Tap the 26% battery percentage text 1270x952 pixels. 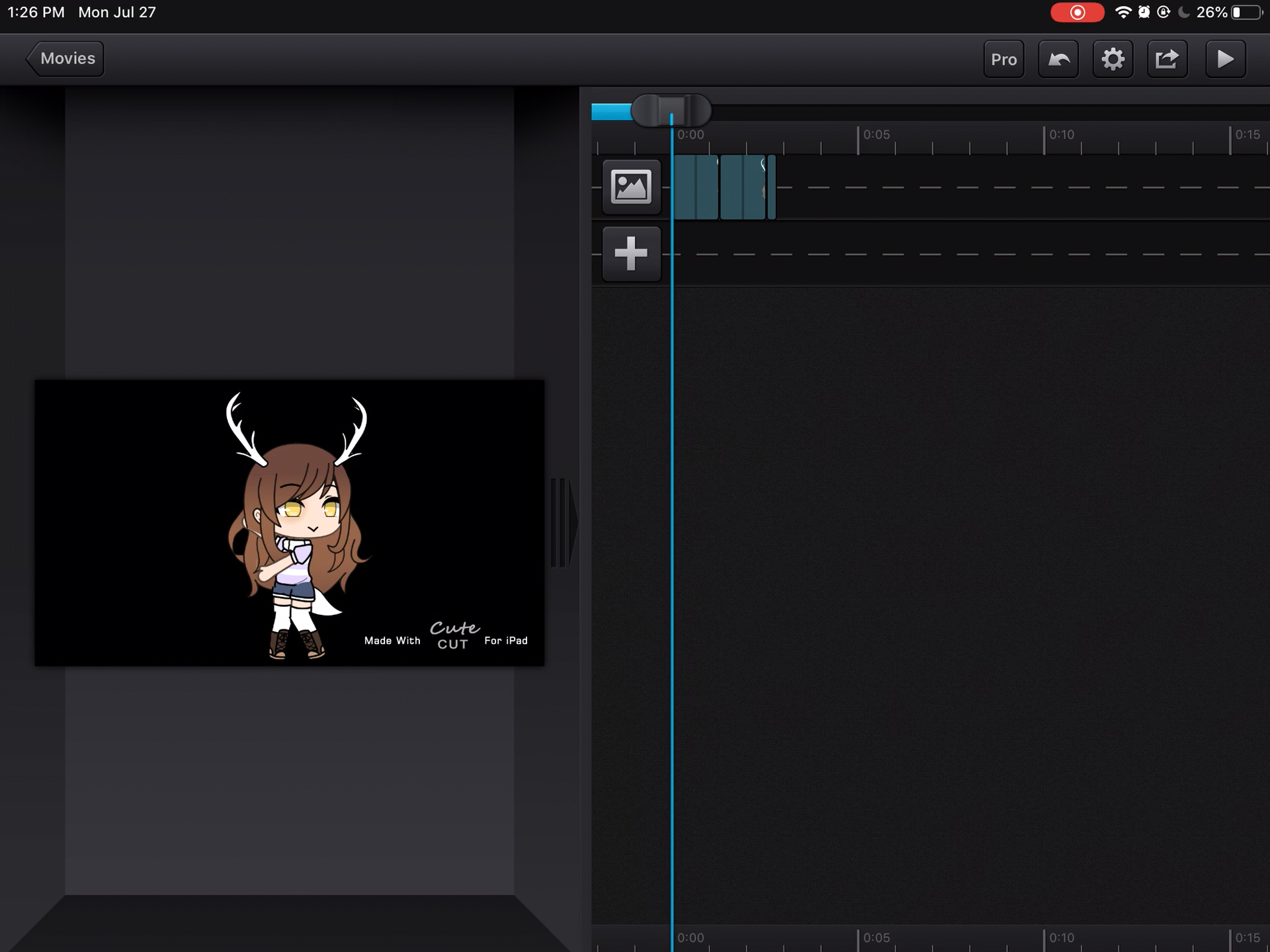[1212, 13]
